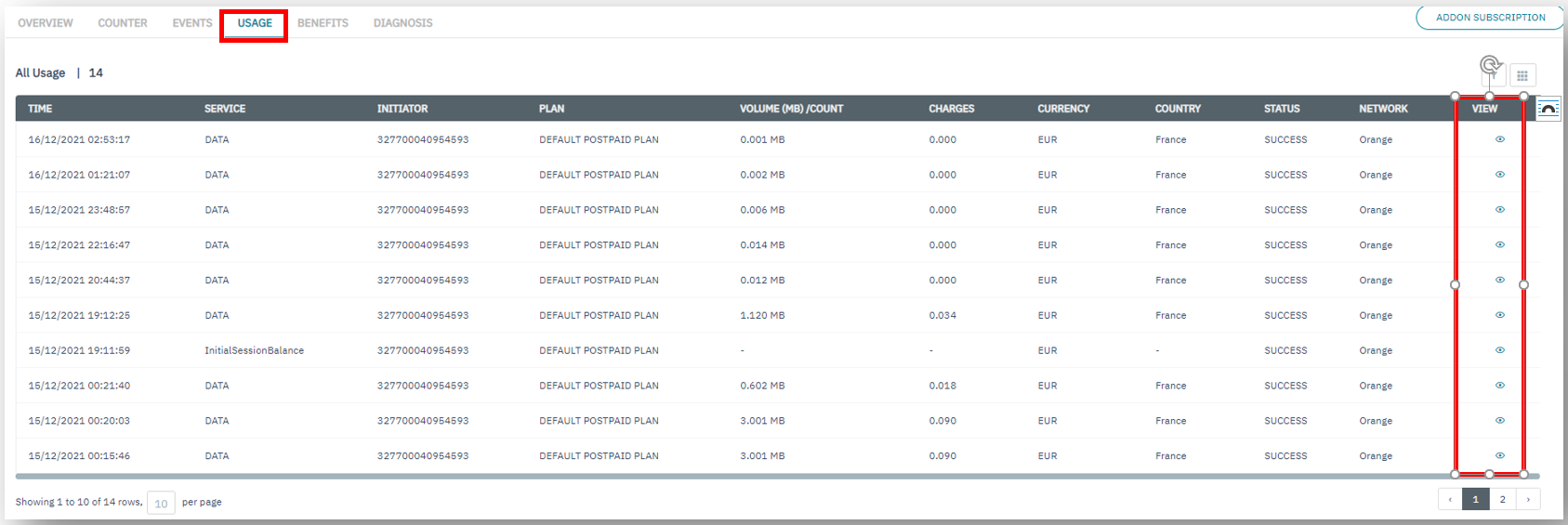Open view for the 15/12/2021 00:15:46 row
This screenshot has height=525, width=1568.
[1499, 455]
